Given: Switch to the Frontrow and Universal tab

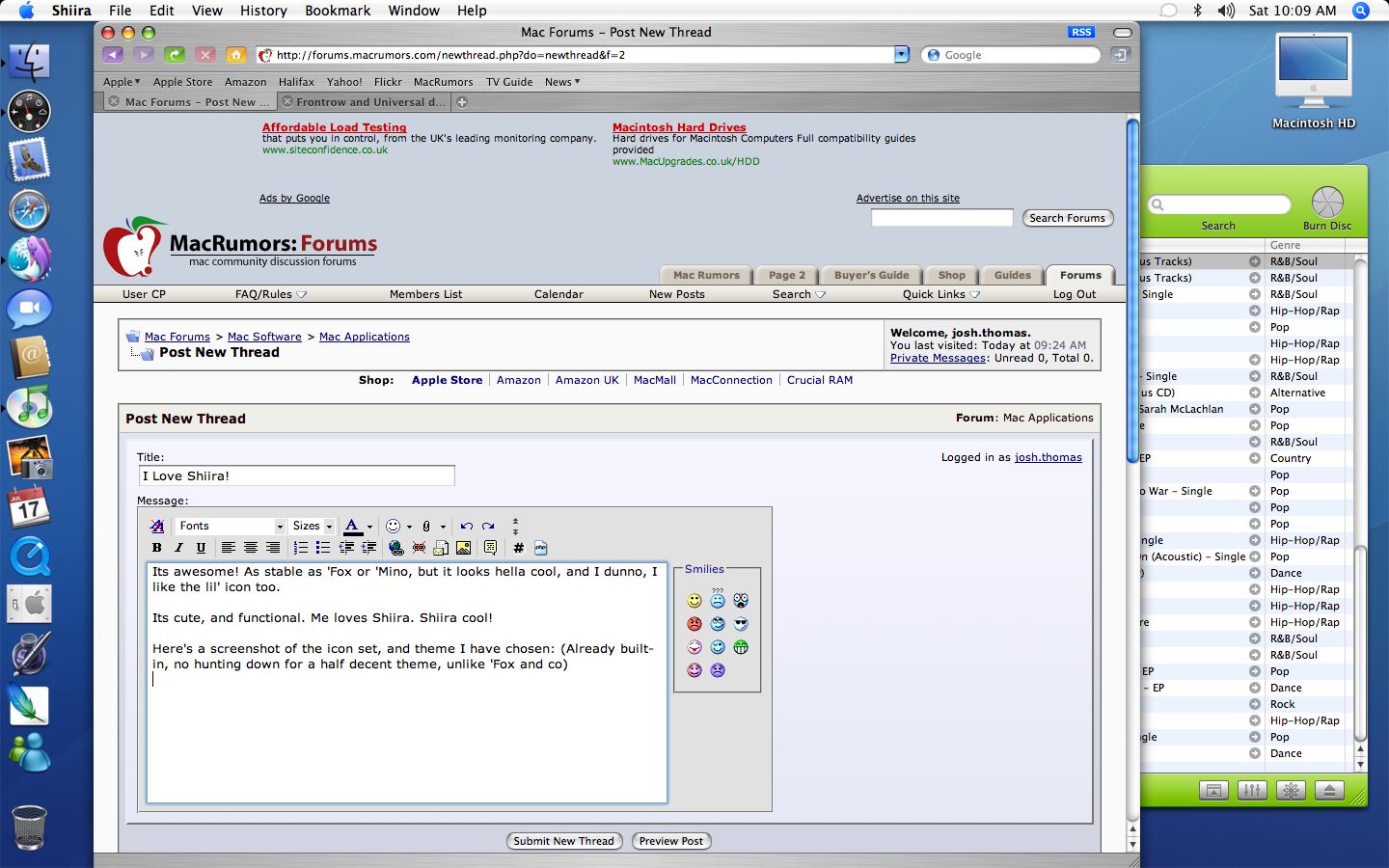Looking at the screenshot, I should click(x=364, y=101).
